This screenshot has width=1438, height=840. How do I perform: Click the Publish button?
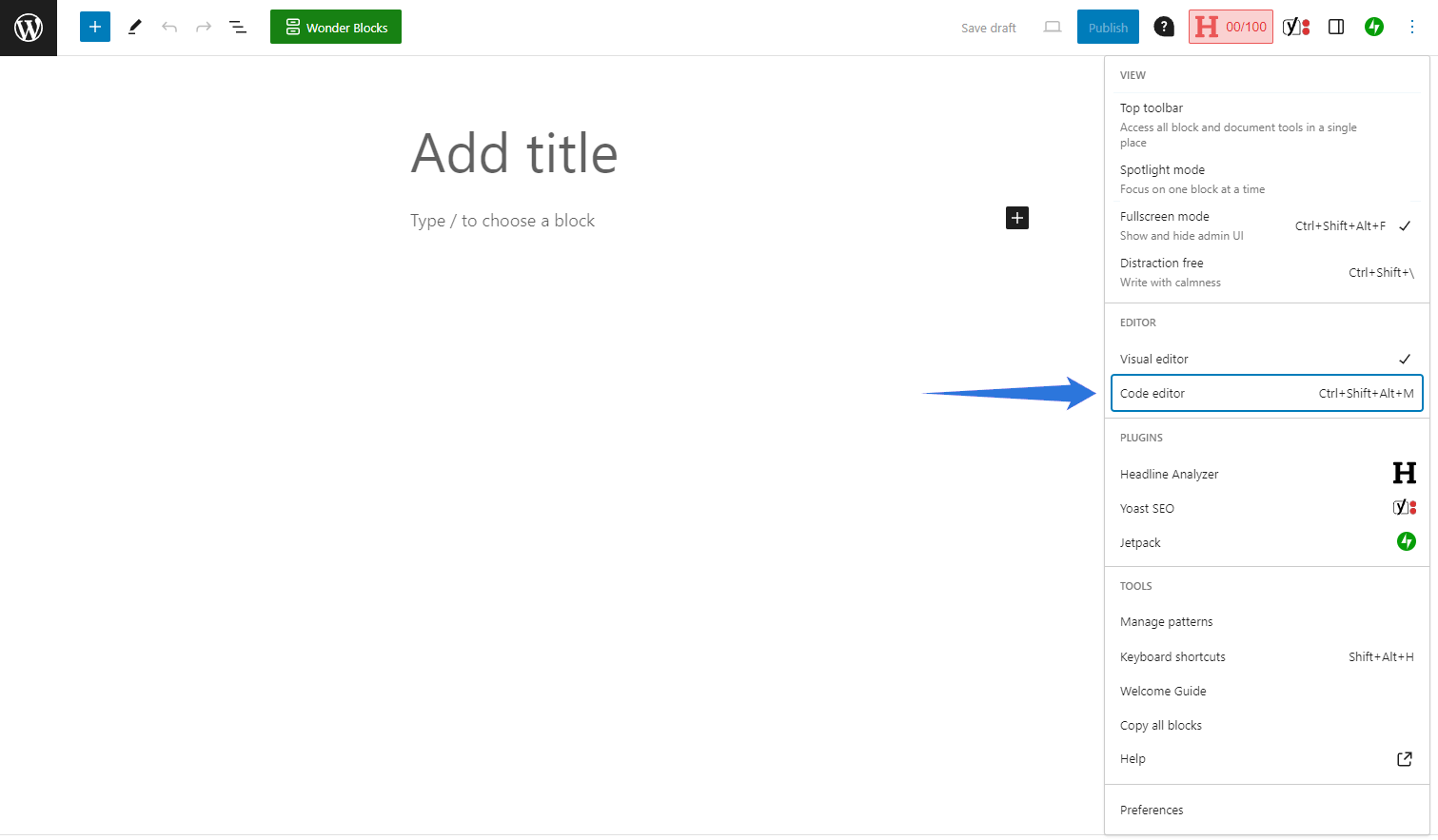pyautogui.click(x=1108, y=27)
